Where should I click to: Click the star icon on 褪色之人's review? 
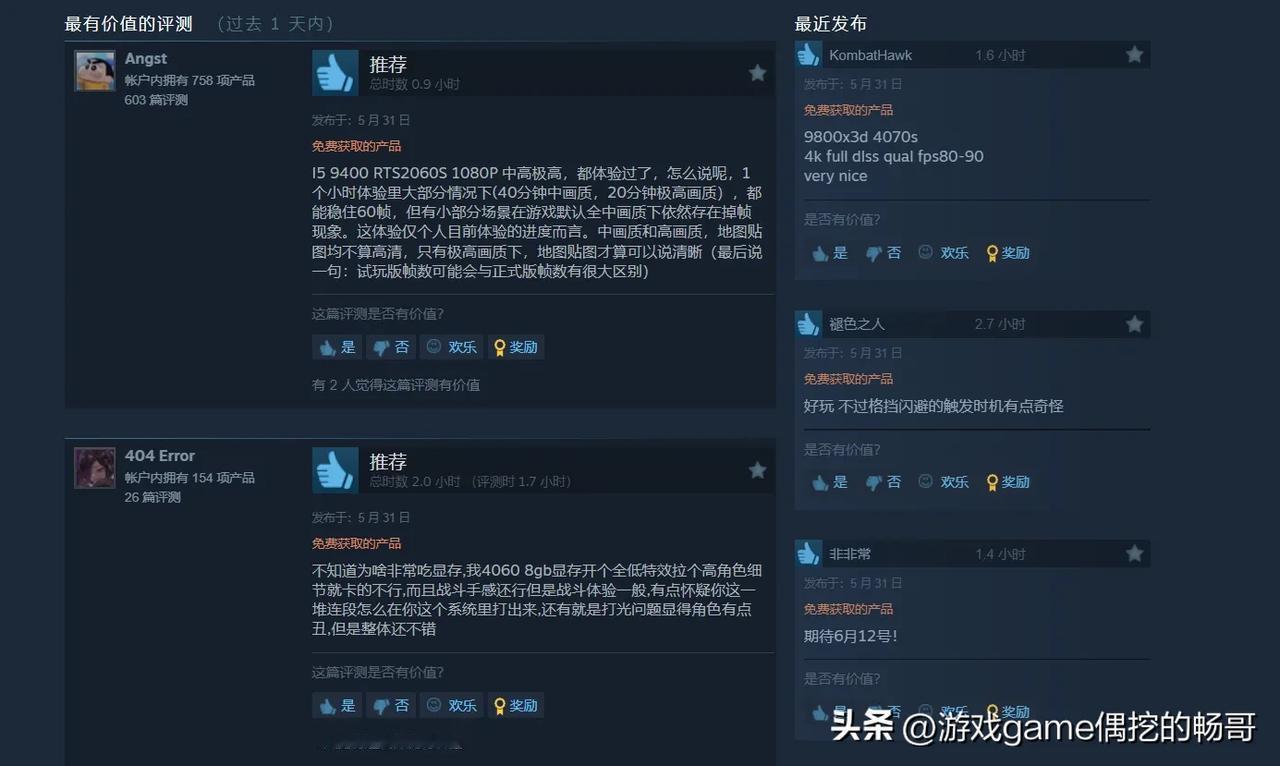1134,324
